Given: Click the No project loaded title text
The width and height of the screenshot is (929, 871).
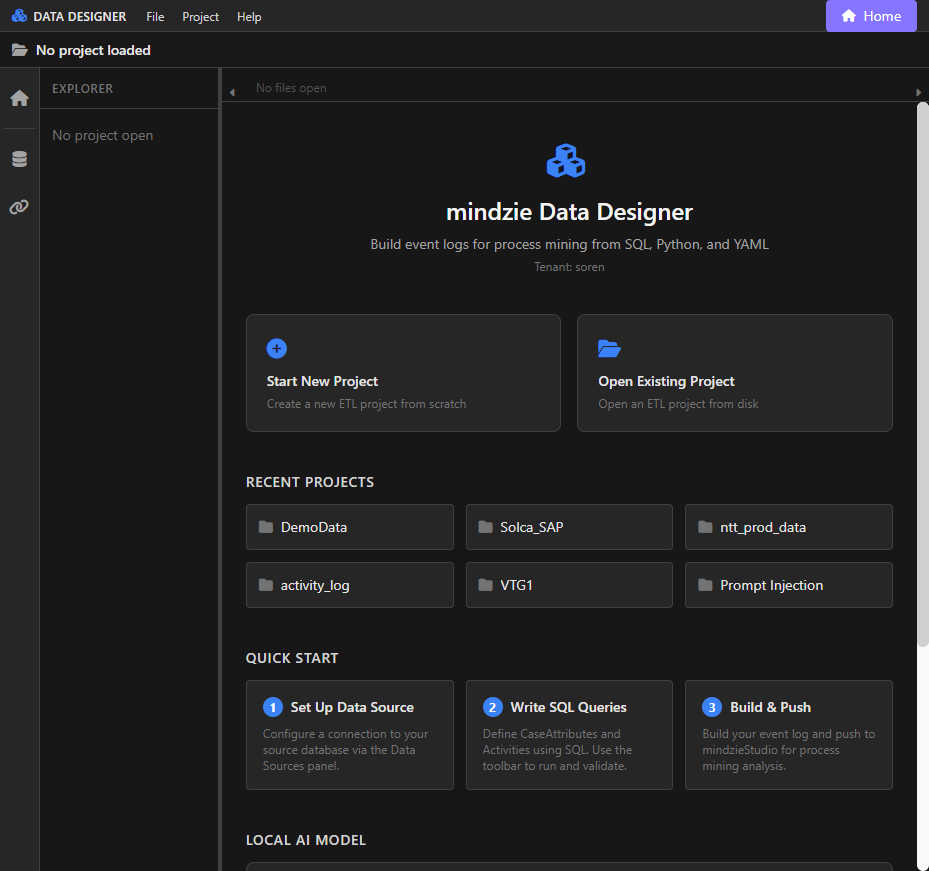Looking at the screenshot, I should click(x=93, y=50).
